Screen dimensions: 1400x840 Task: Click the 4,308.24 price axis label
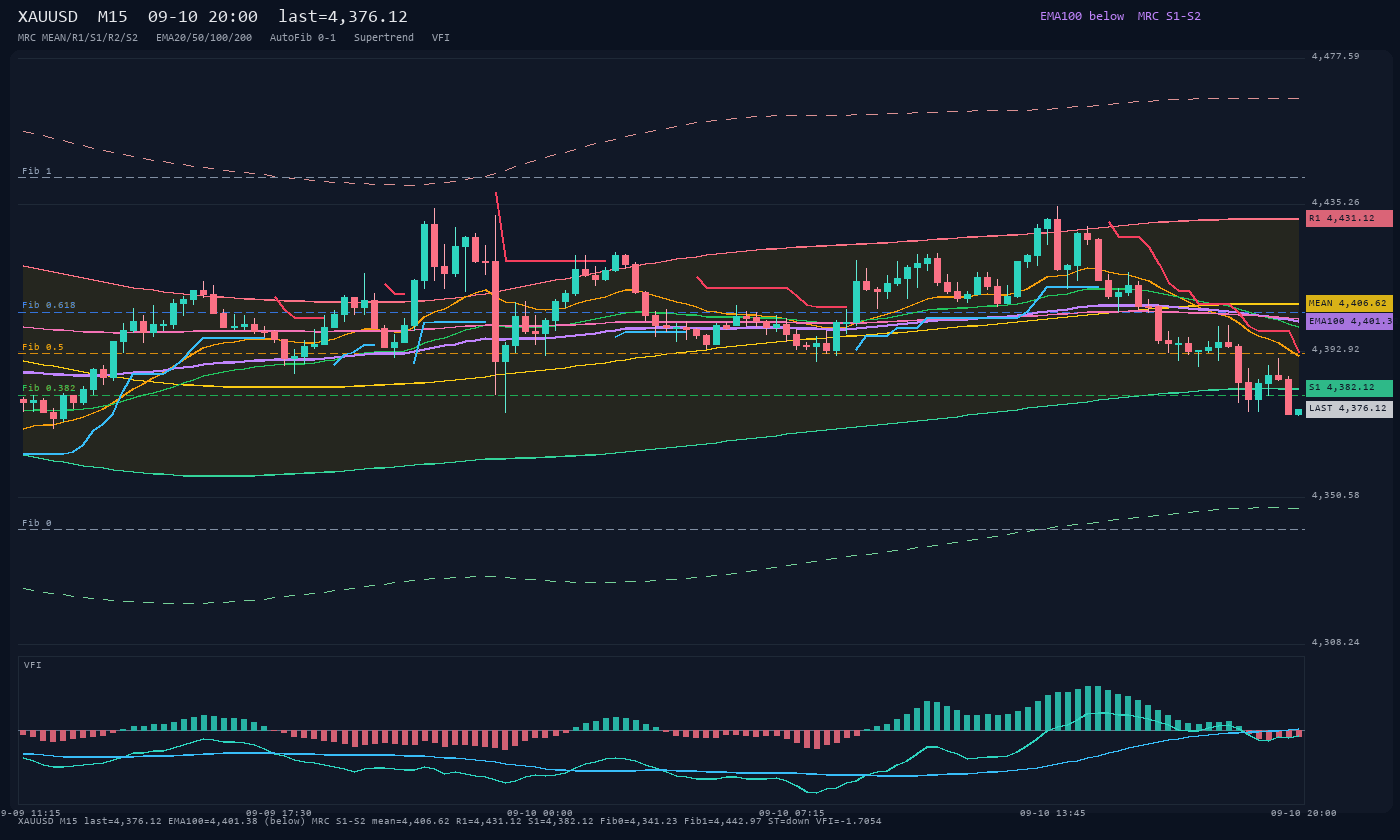(x=1336, y=642)
